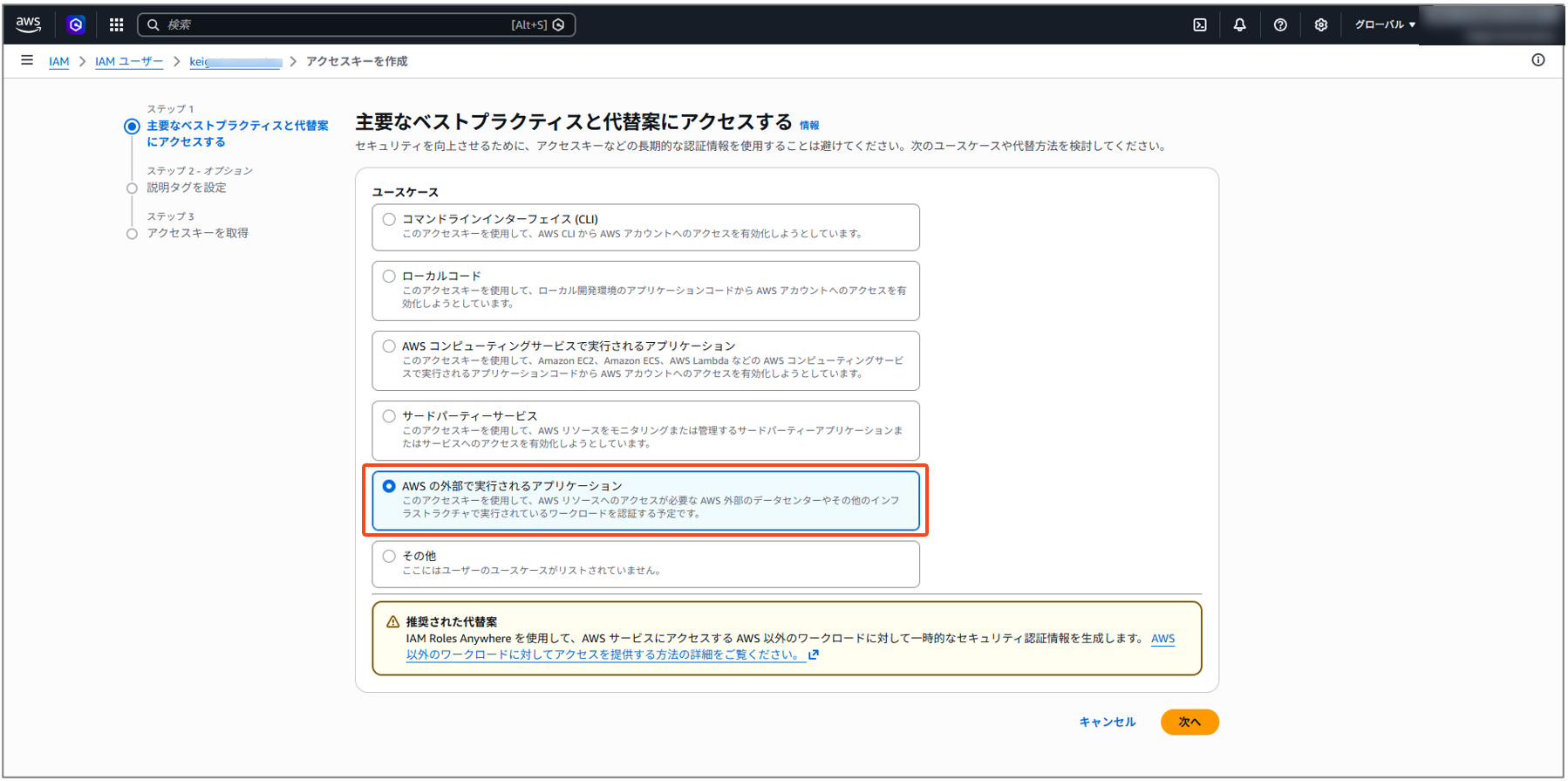
Task: Select the コマンドラインインターフェイス (CLI) radio option
Action: tap(389, 219)
